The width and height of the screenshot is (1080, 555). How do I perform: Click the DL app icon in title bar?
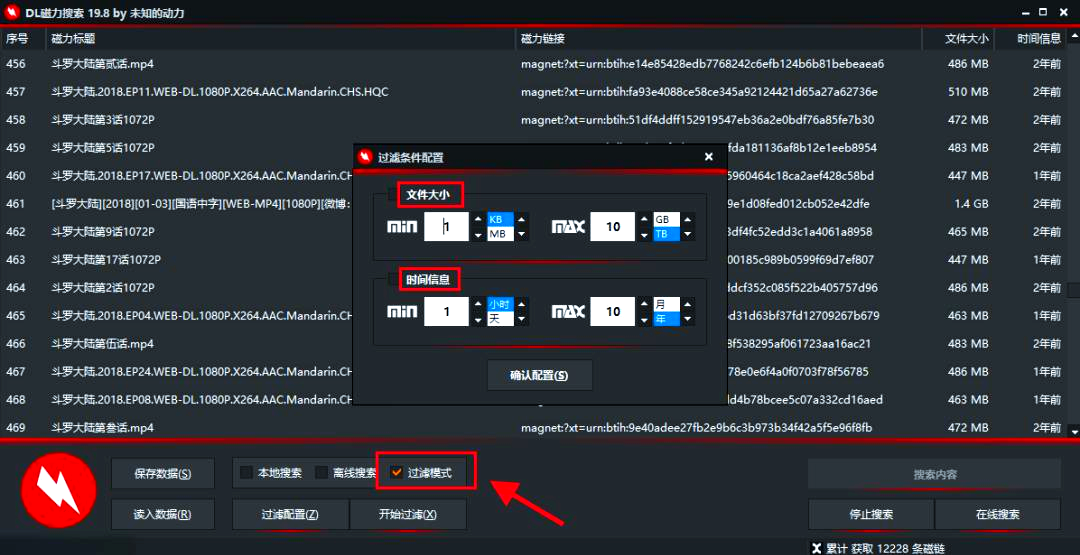[16, 13]
